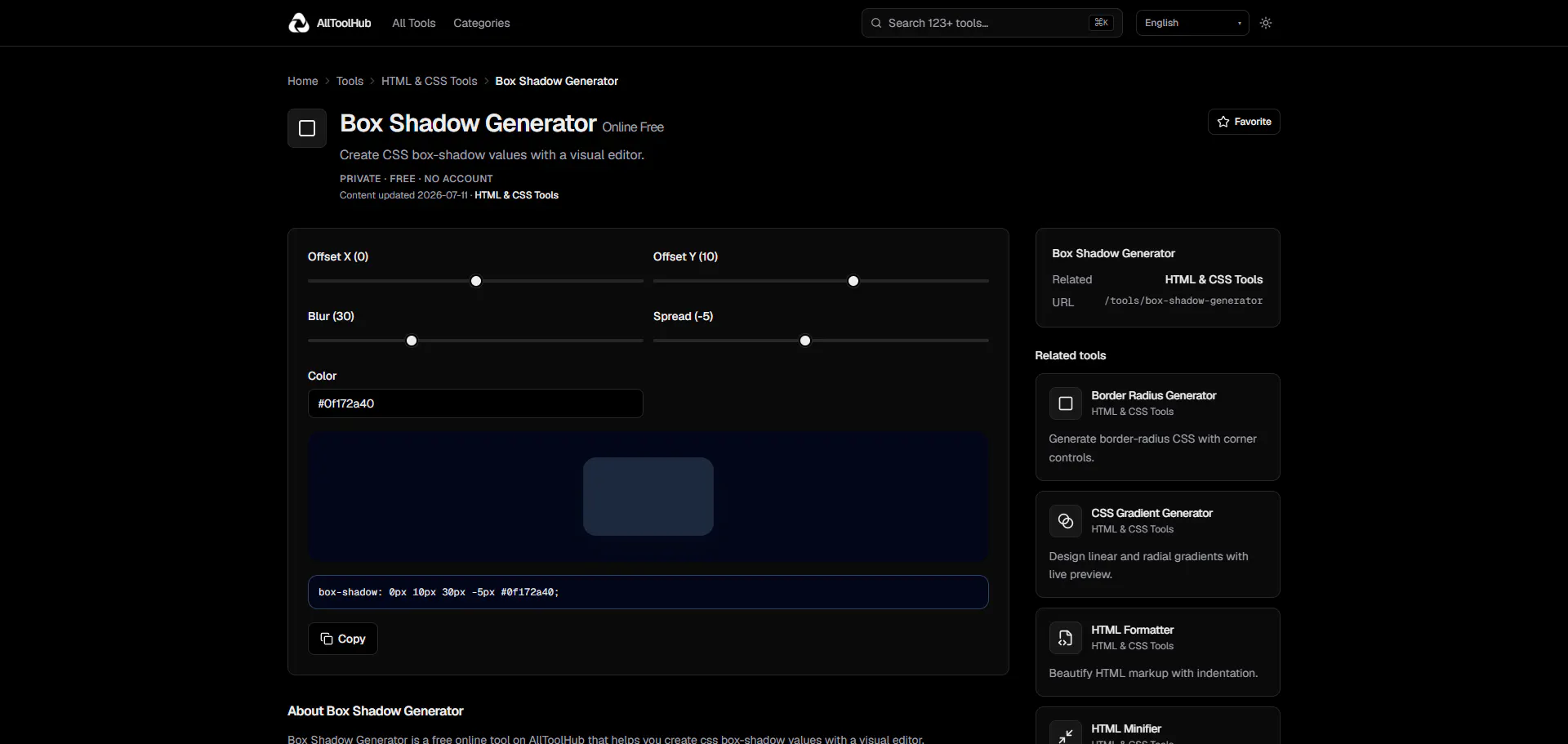1568x744 pixels.
Task: Open Categories in navigation
Action: (x=482, y=23)
